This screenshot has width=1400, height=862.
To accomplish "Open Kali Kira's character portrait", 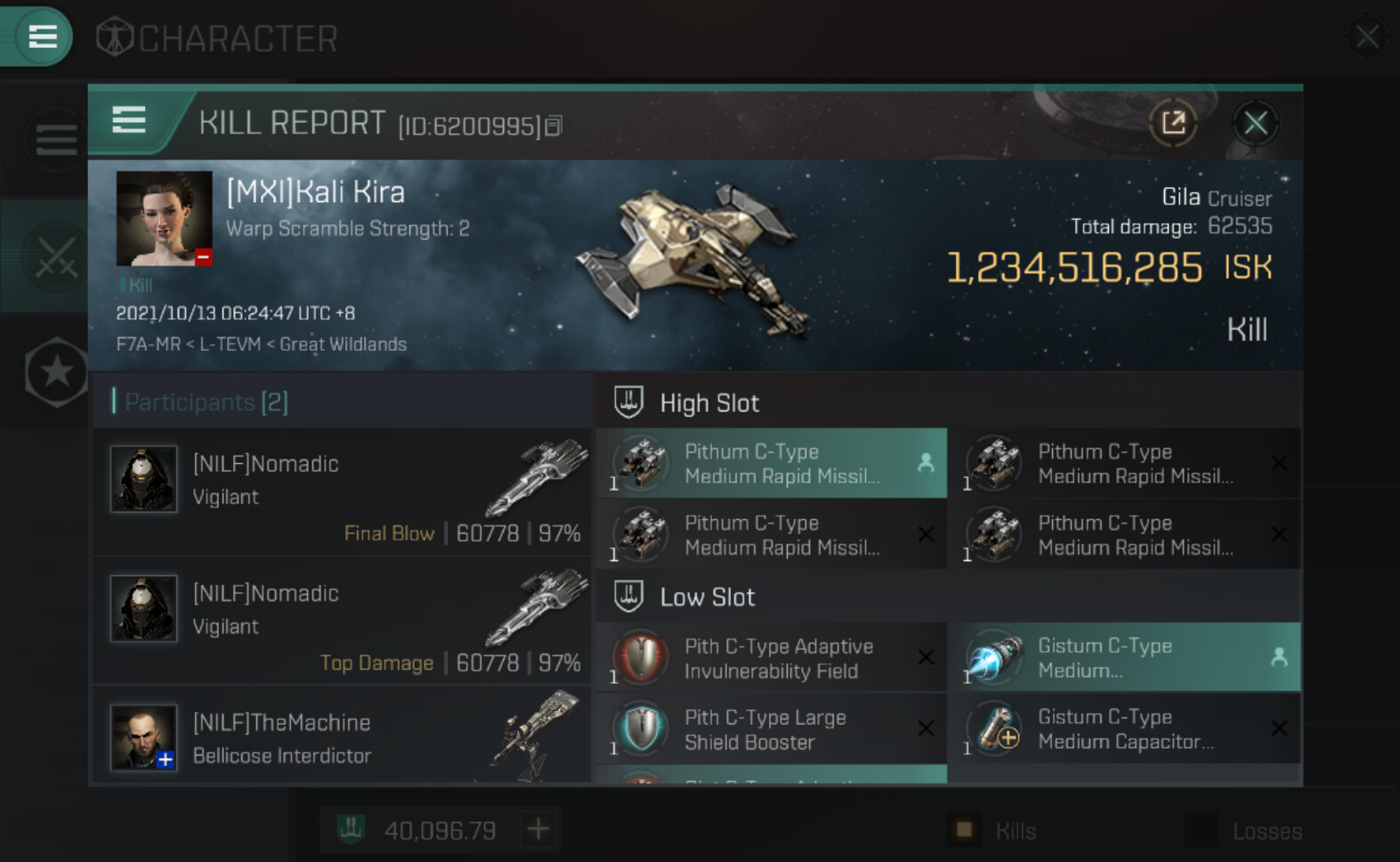I will point(164,219).
